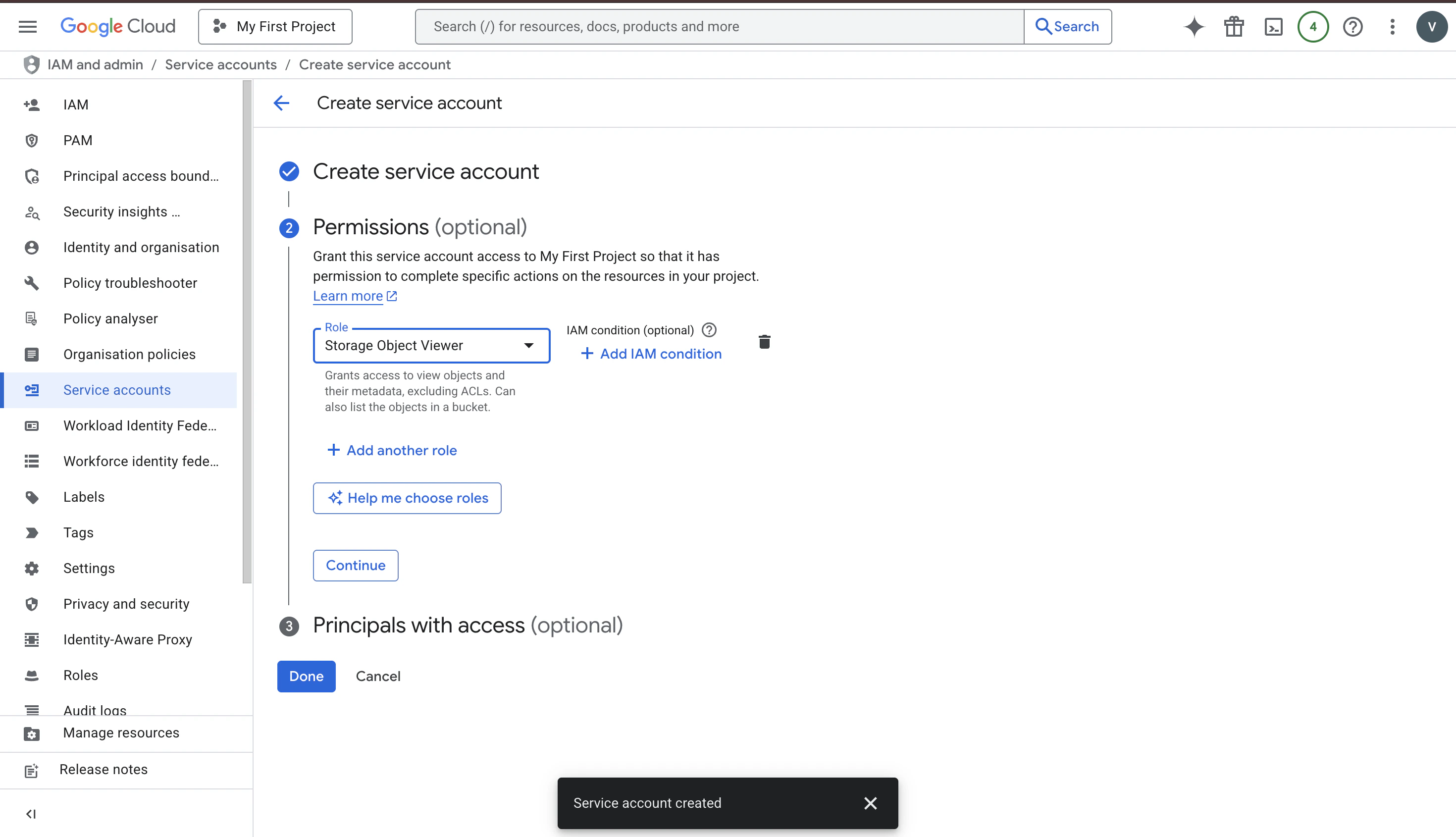The height and width of the screenshot is (837, 1456).
Task: Click the Labels tag icon
Action: (x=32, y=497)
